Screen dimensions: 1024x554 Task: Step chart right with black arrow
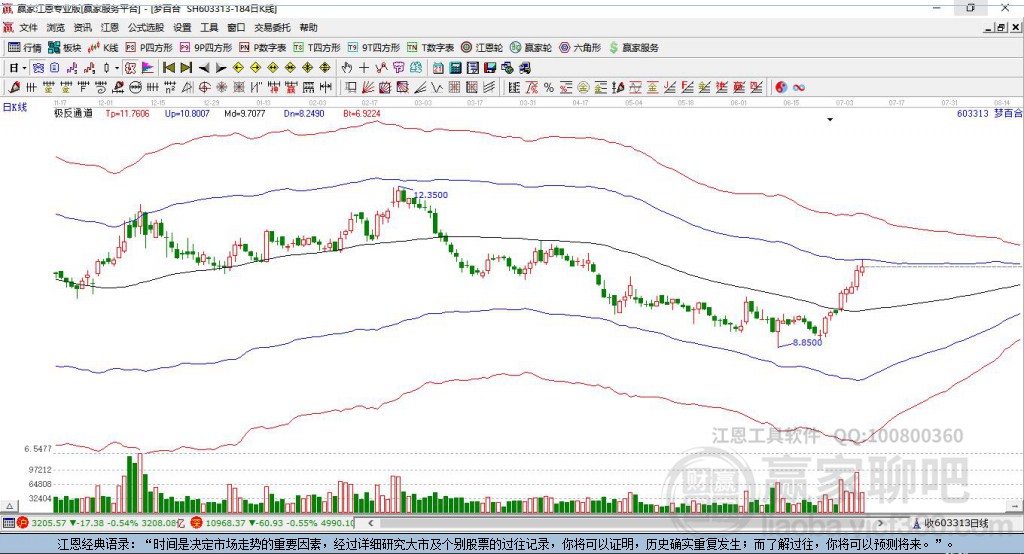click(x=221, y=68)
